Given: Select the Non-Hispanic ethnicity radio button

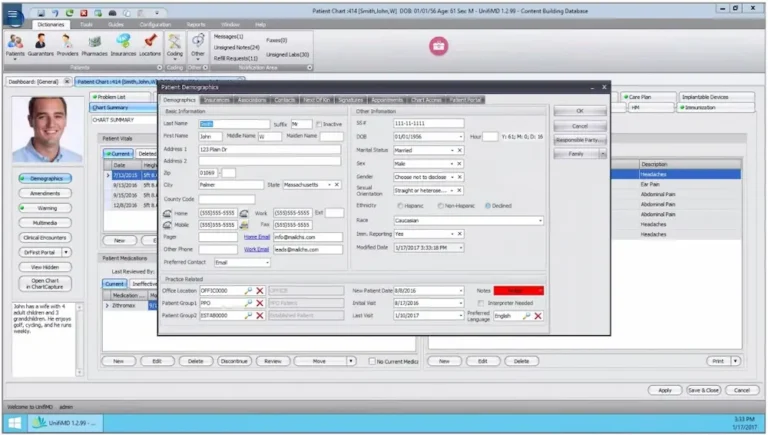Looking at the screenshot, I should [x=440, y=206].
